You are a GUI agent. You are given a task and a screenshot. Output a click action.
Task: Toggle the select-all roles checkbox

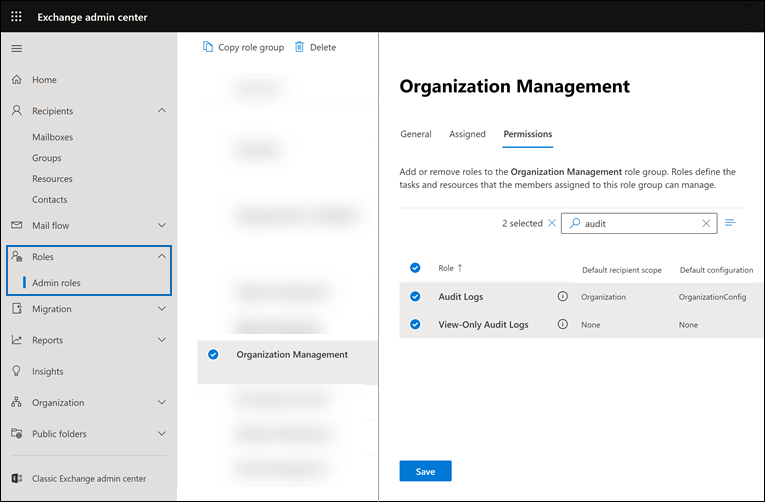click(x=415, y=267)
